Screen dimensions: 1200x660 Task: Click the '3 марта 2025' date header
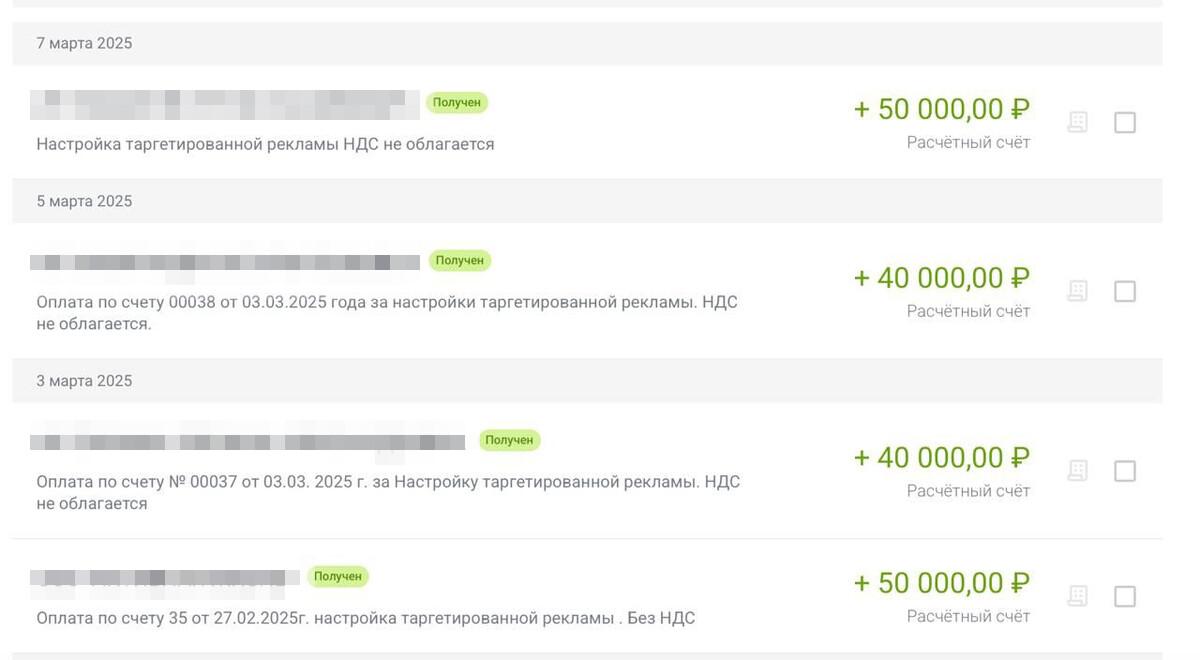(x=84, y=381)
